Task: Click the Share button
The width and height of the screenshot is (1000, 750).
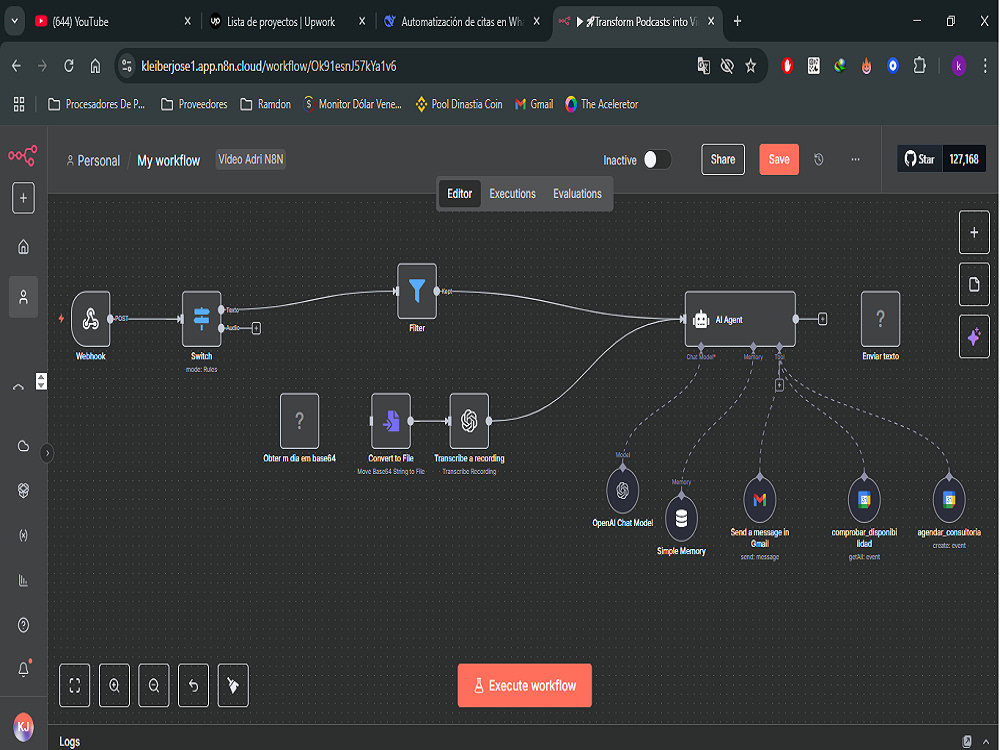Action: [723, 159]
